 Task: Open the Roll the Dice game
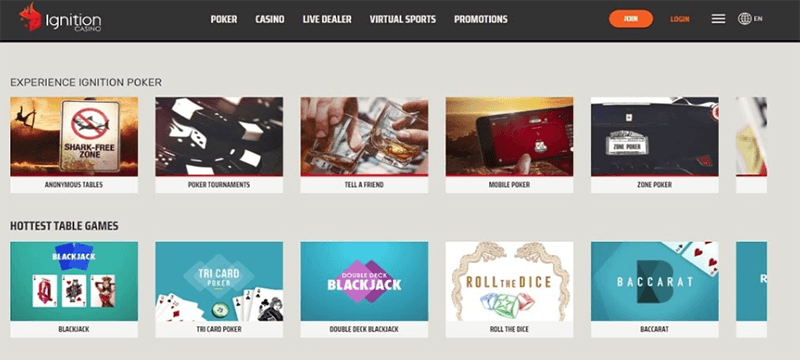tap(509, 290)
